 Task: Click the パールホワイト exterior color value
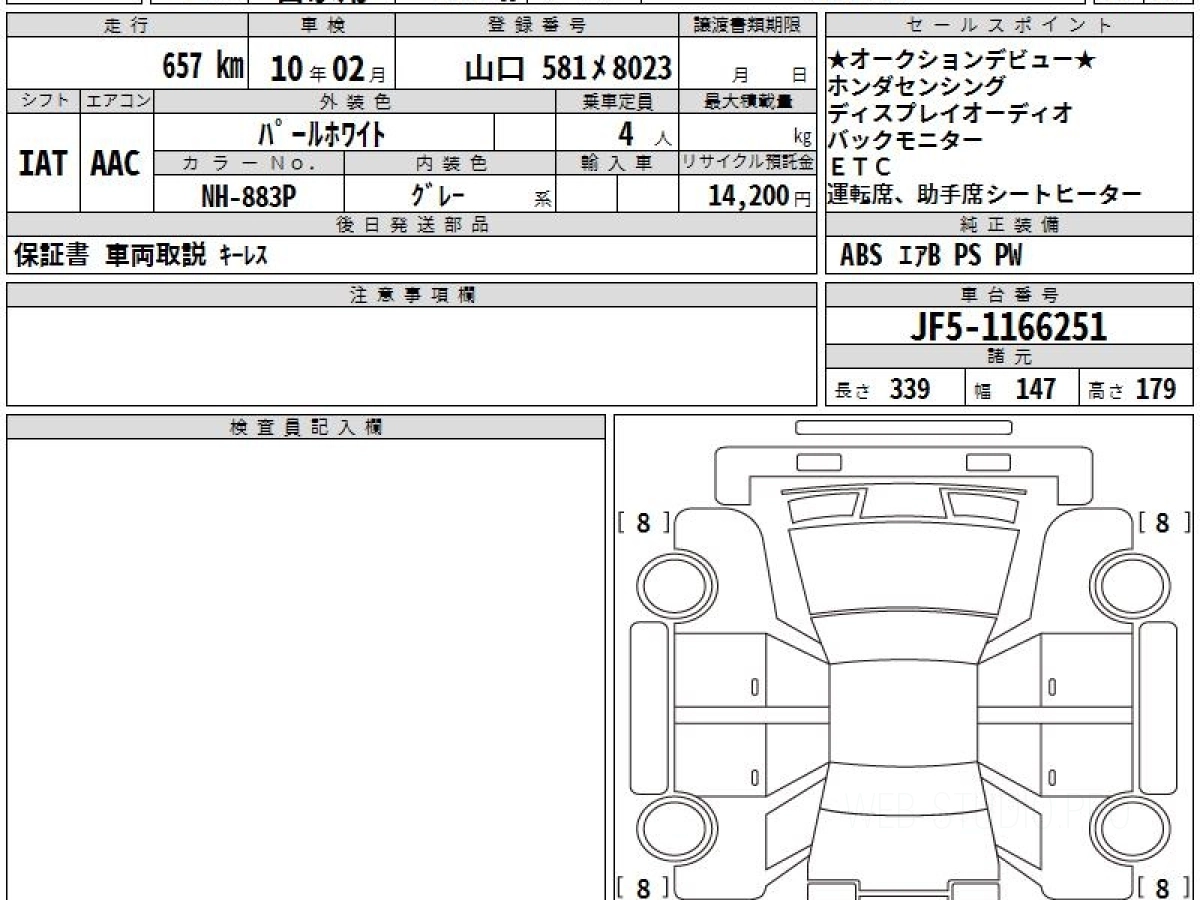click(322, 133)
